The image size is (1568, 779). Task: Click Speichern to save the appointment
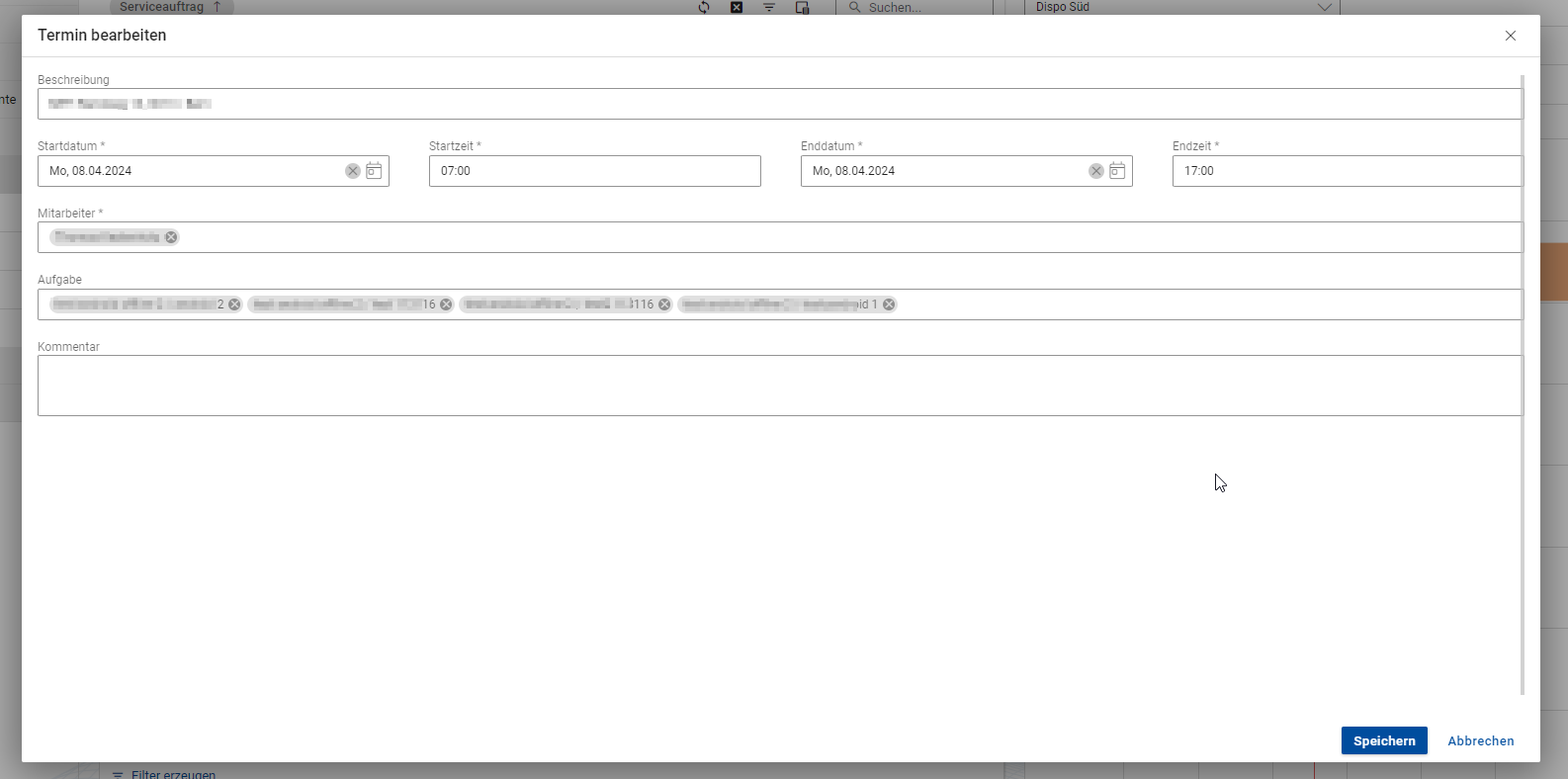[1383, 740]
